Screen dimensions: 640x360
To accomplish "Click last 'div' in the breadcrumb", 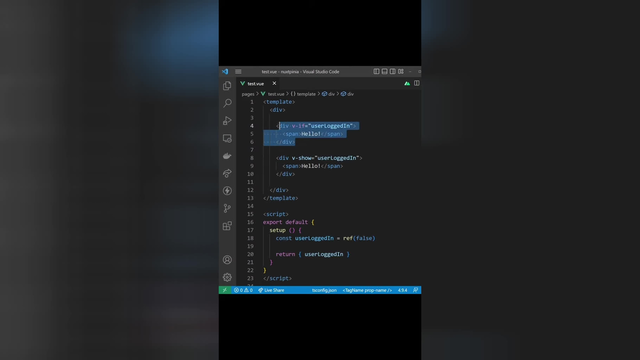I will point(350,94).
